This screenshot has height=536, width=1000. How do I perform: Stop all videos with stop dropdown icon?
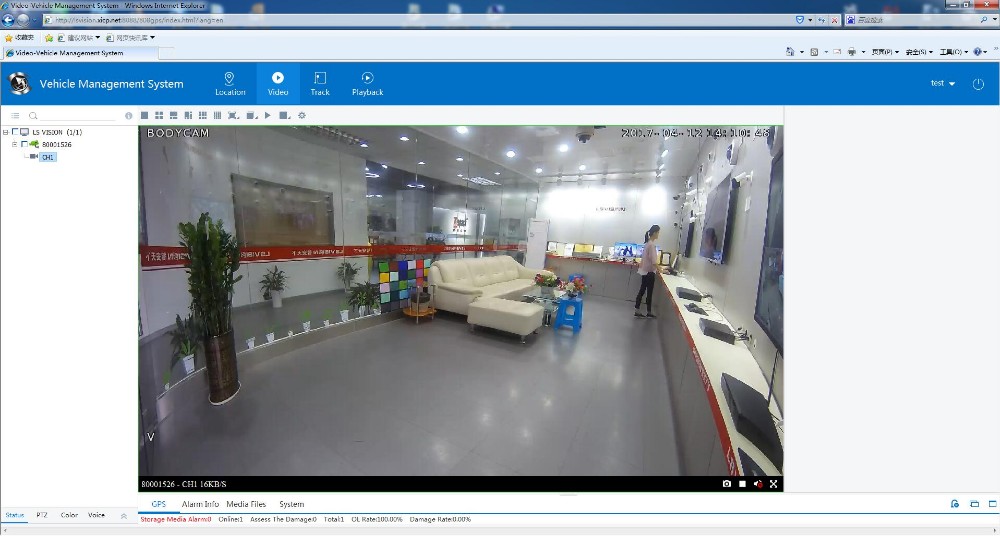point(285,115)
